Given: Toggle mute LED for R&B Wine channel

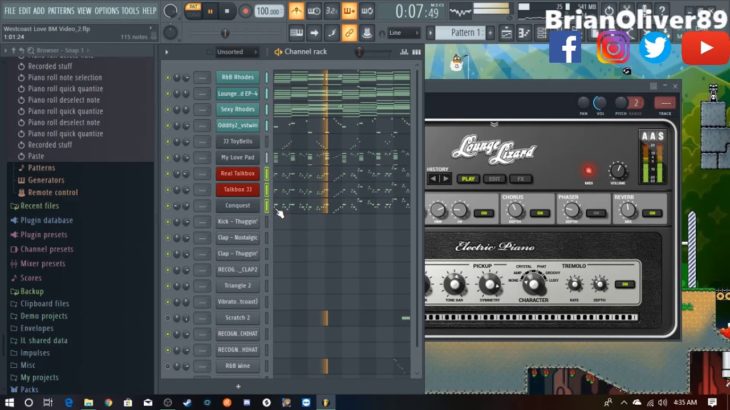Looking at the screenshot, I should click(168, 366).
